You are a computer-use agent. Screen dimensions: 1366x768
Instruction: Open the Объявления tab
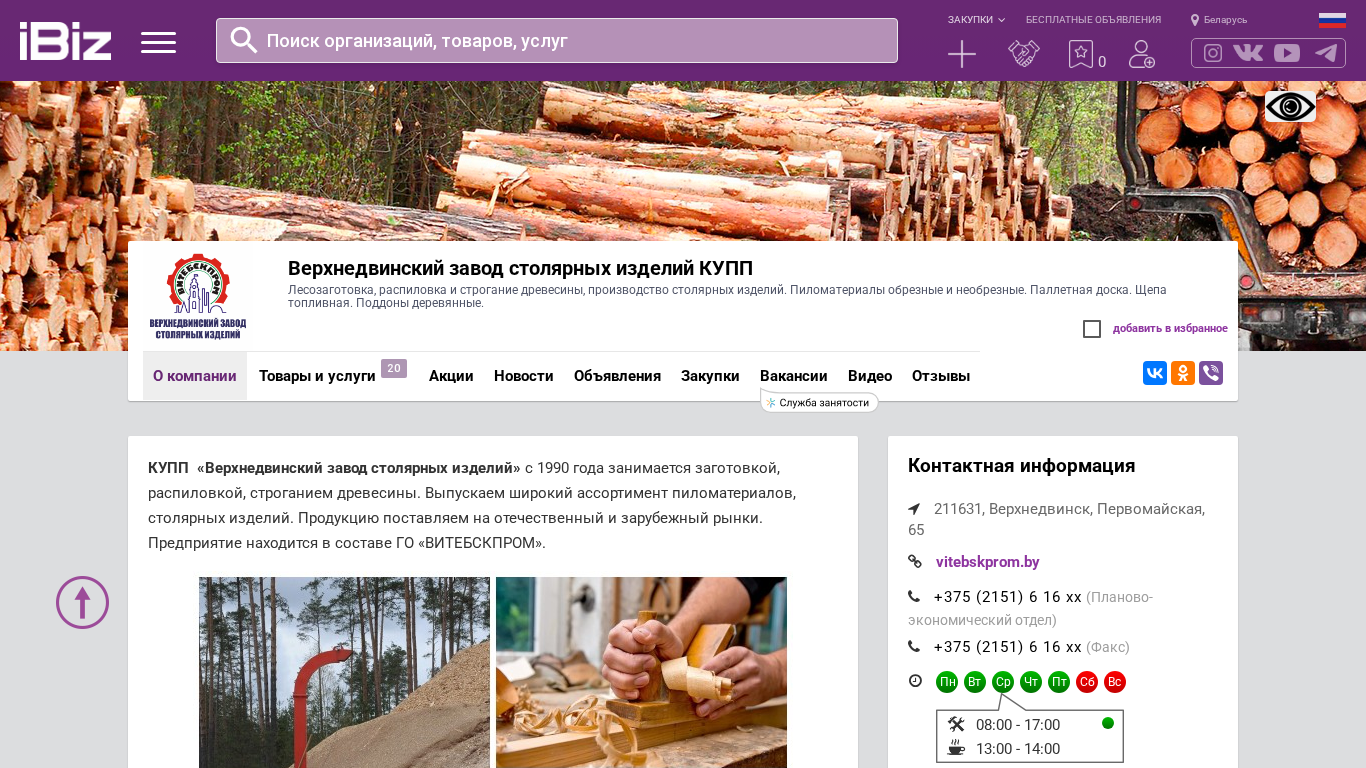617,376
